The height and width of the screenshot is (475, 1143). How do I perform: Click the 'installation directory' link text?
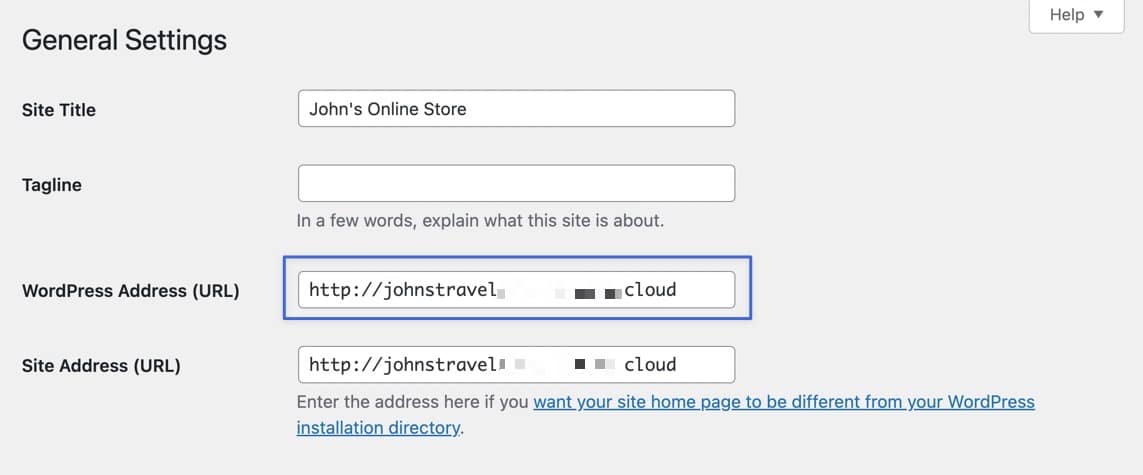click(x=378, y=428)
